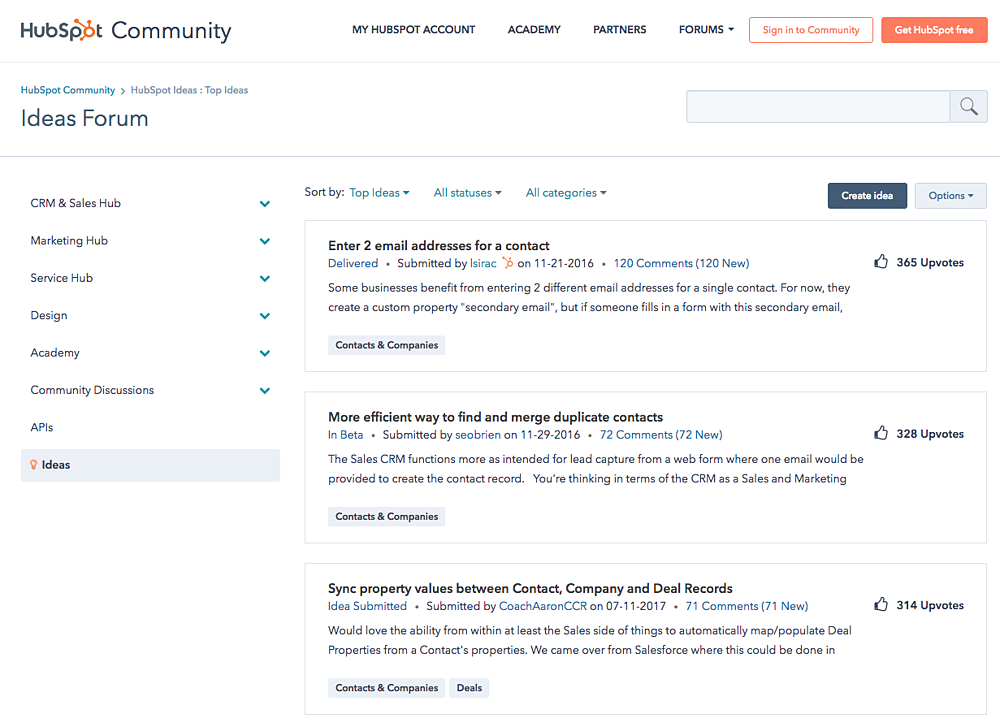
Task: View the 71 Comments link
Action: point(746,606)
